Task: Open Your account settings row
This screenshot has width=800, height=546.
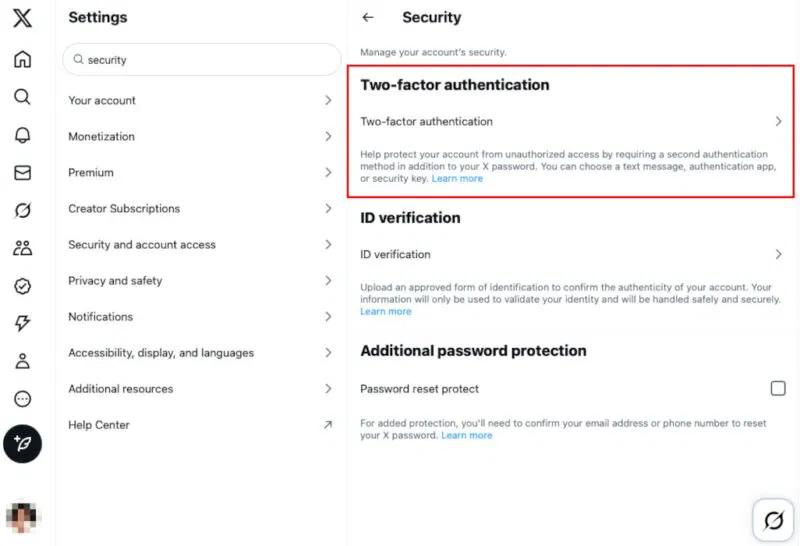Action: point(201,101)
